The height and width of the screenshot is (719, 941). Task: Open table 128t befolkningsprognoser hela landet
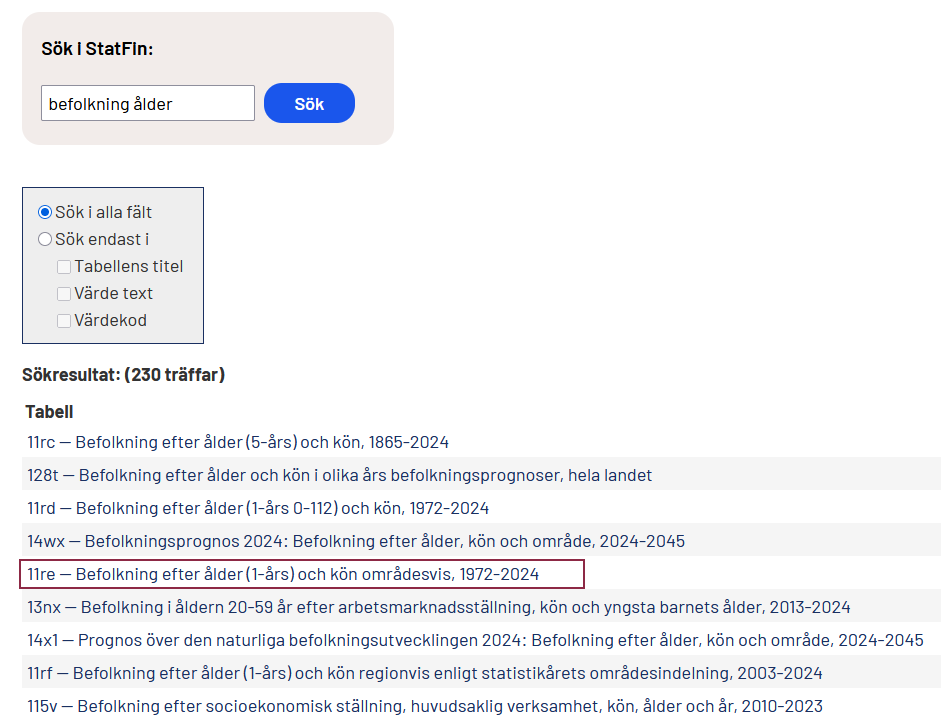340,475
